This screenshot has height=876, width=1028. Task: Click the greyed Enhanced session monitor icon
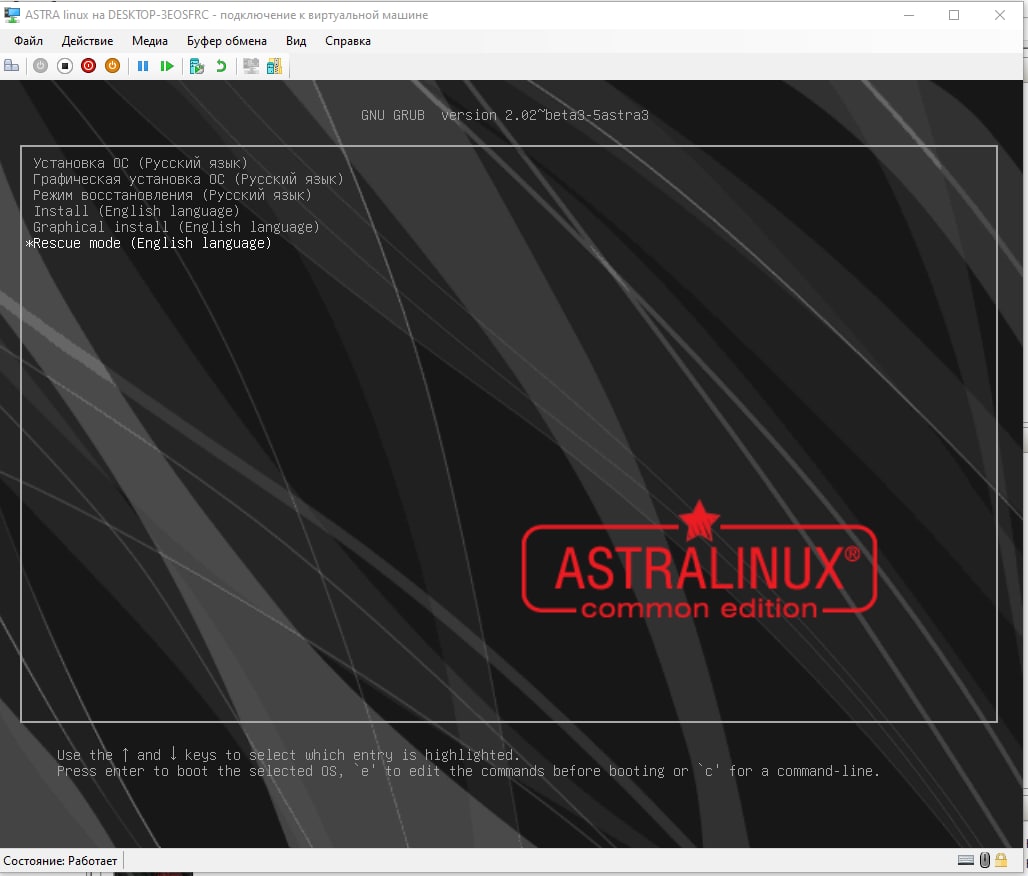click(251, 66)
